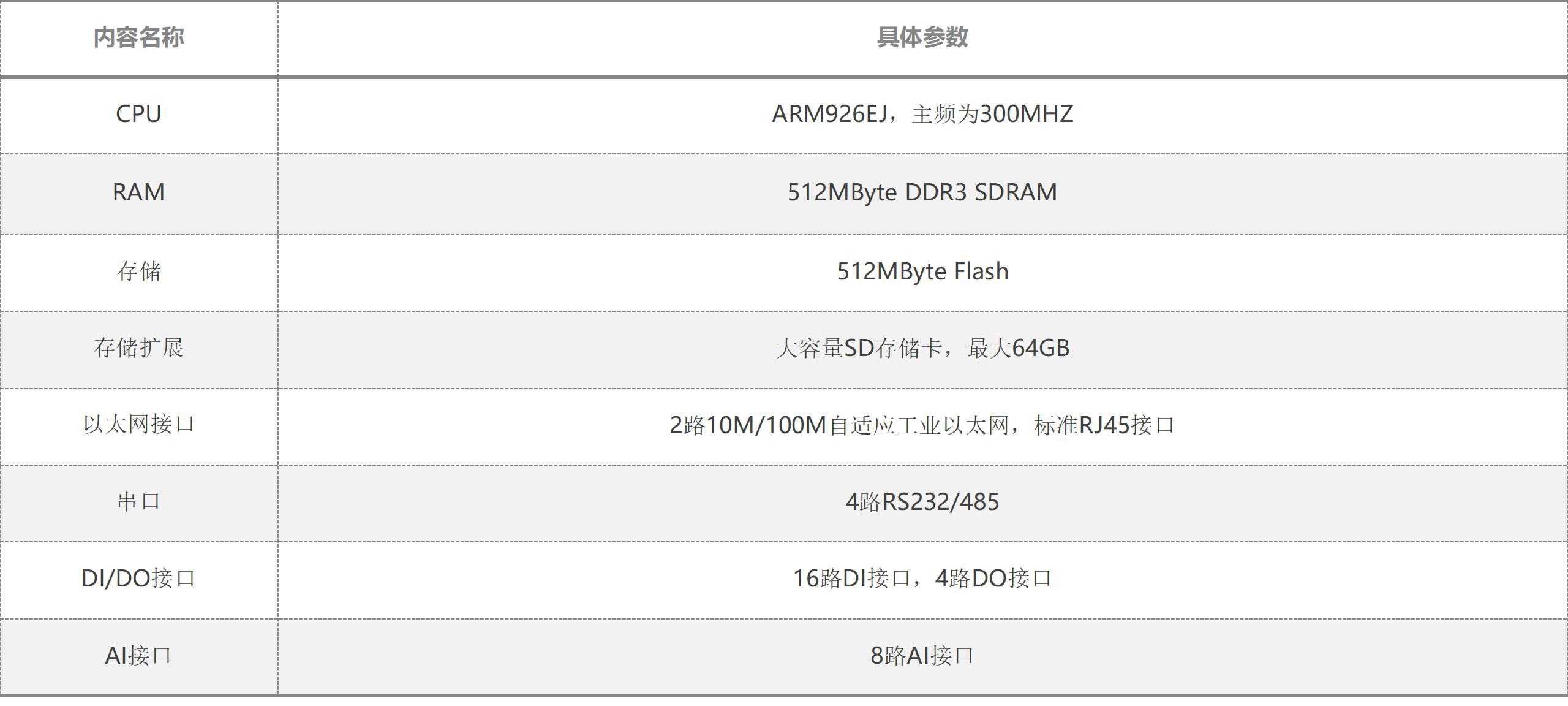This screenshot has height=706, width=1568.
Task: Click the 8路AI接口 cell
Action: [922, 656]
